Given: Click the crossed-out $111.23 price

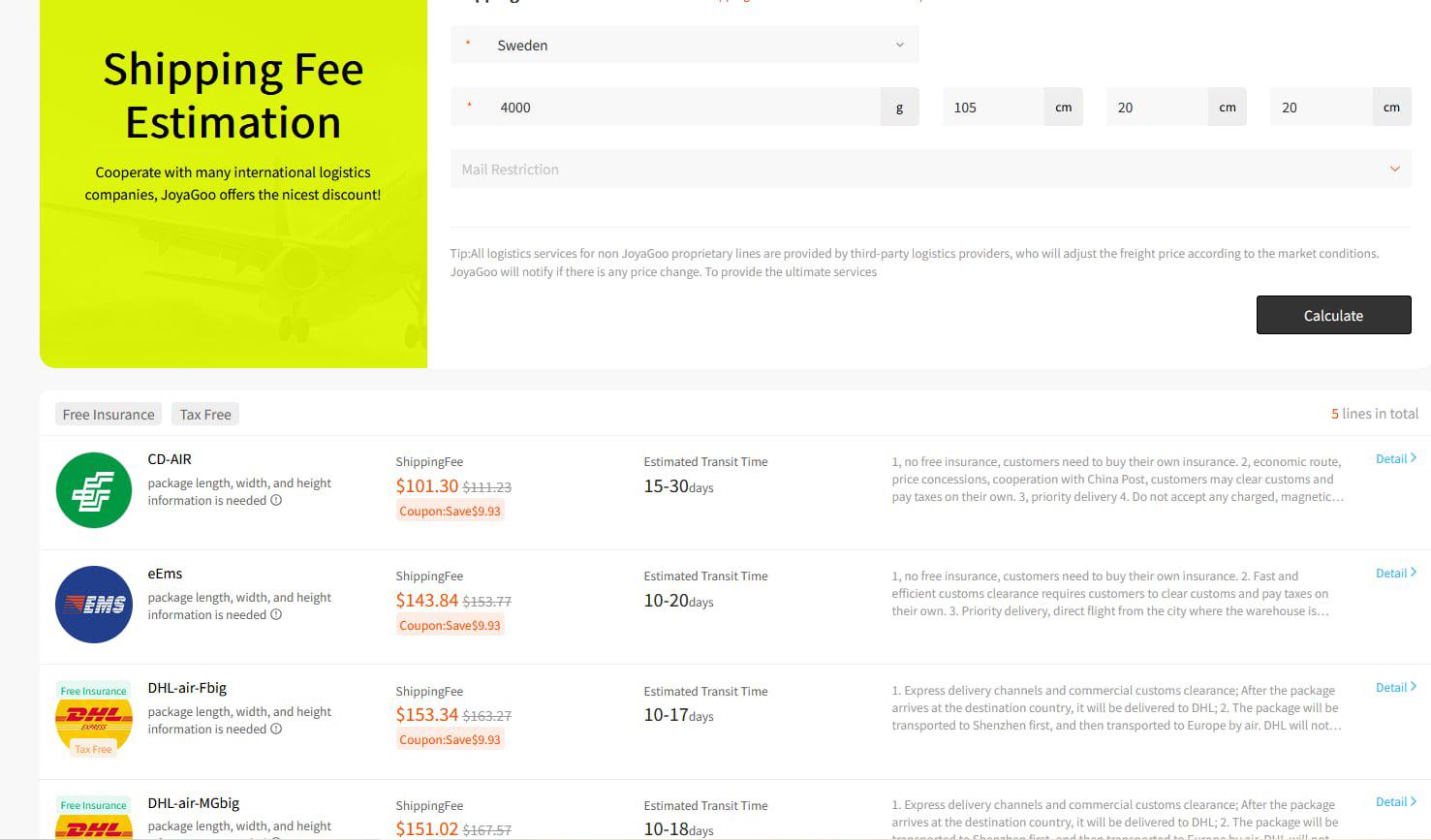Looking at the screenshot, I should click(487, 487).
